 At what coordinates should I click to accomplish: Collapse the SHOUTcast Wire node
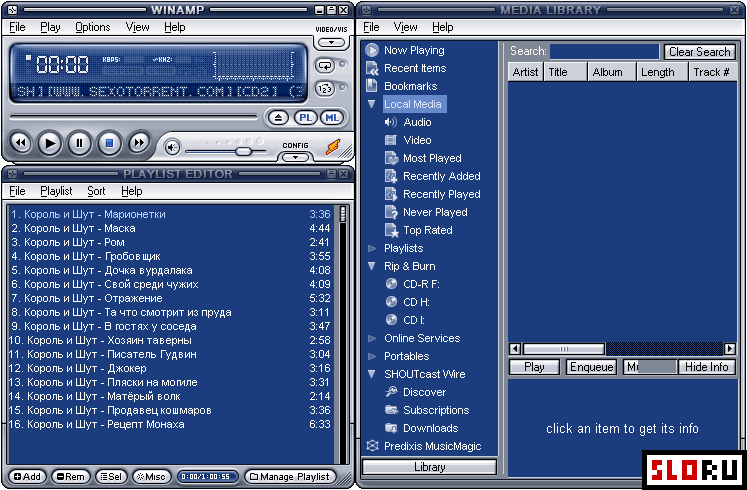pos(372,374)
